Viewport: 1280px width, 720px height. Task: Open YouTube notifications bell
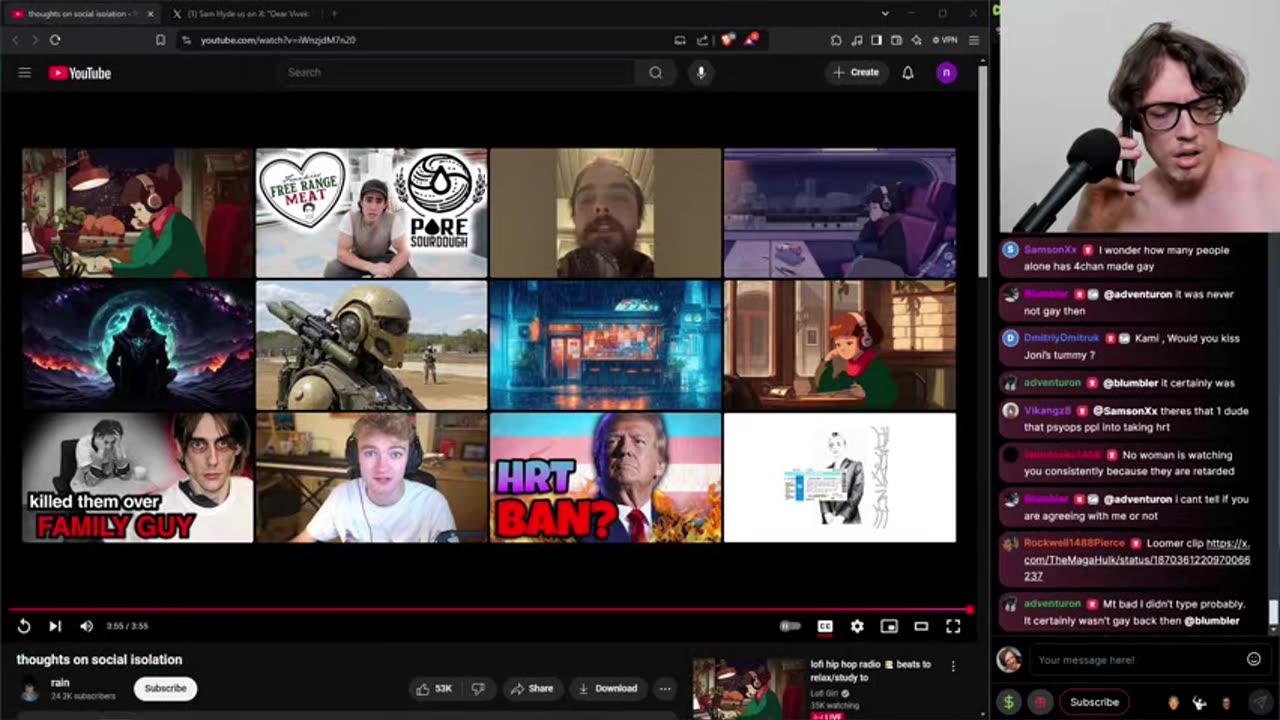[908, 72]
